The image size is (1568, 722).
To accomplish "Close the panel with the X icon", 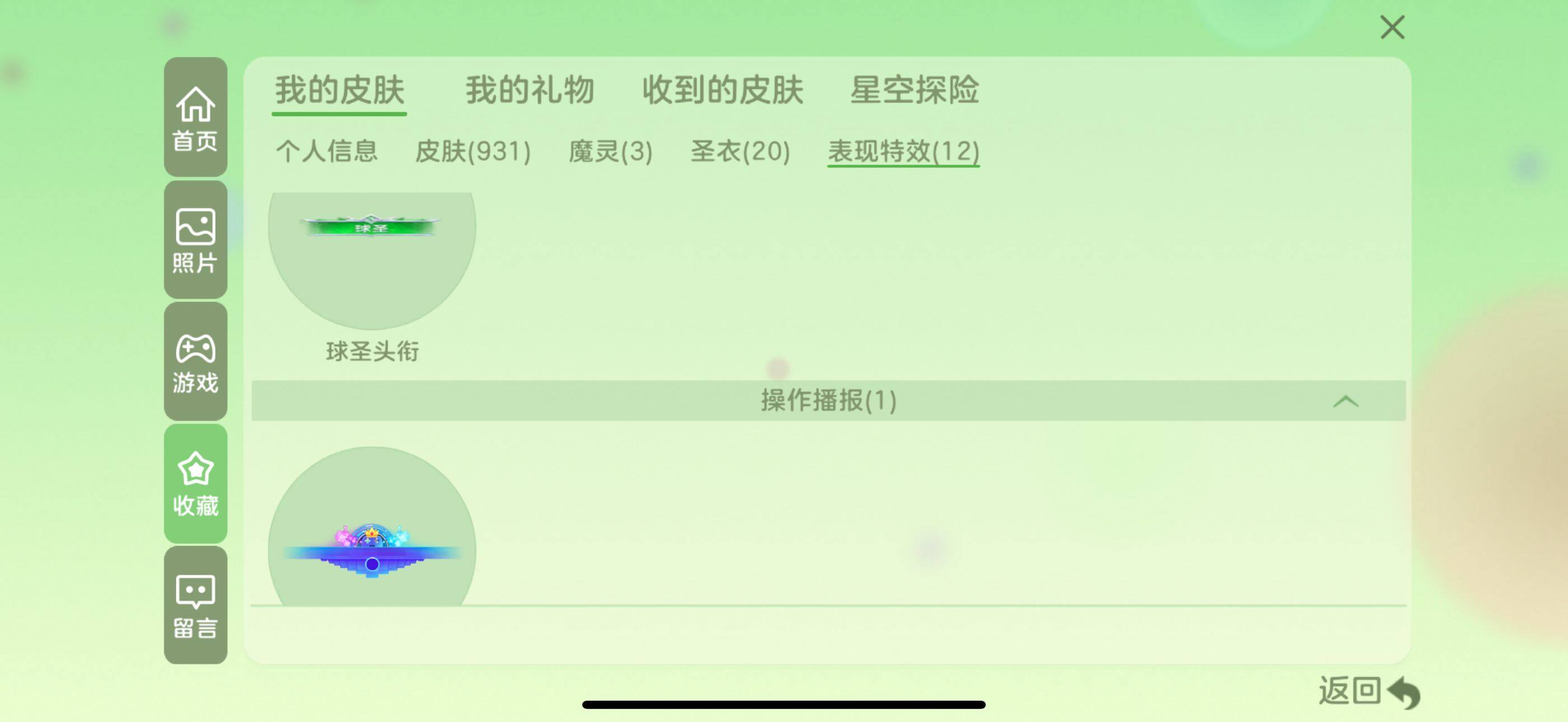I will coord(1392,27).
